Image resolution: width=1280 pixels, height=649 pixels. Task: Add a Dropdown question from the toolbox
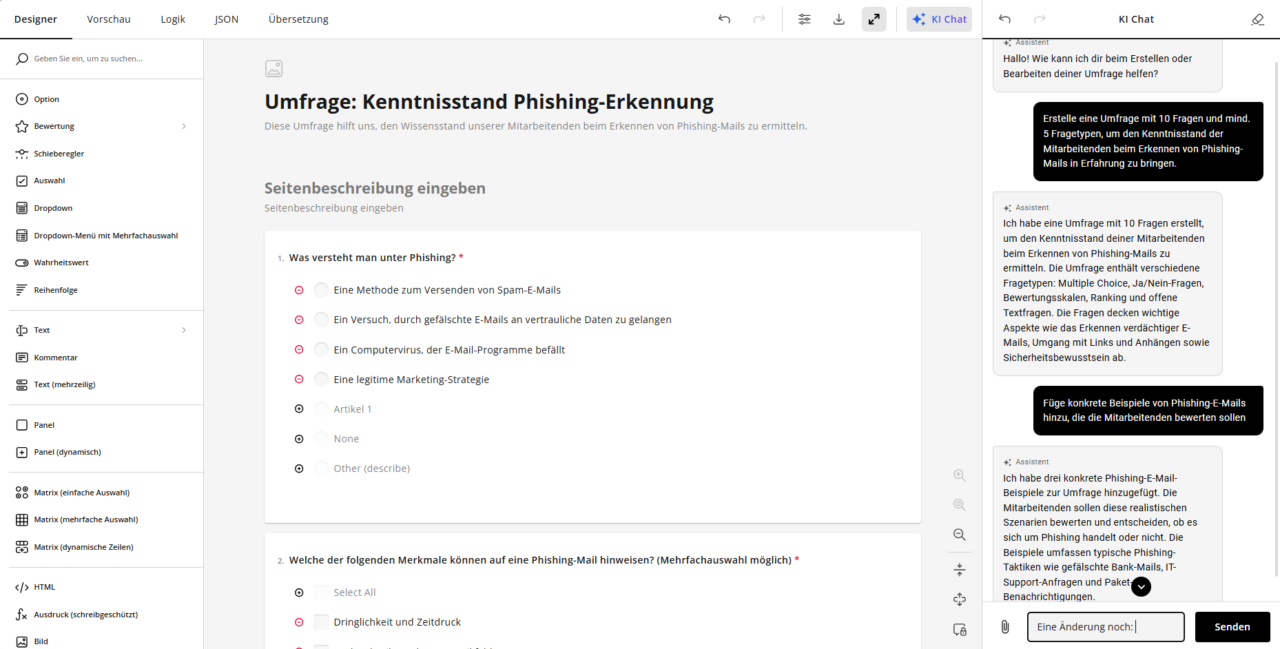point(53,208)
